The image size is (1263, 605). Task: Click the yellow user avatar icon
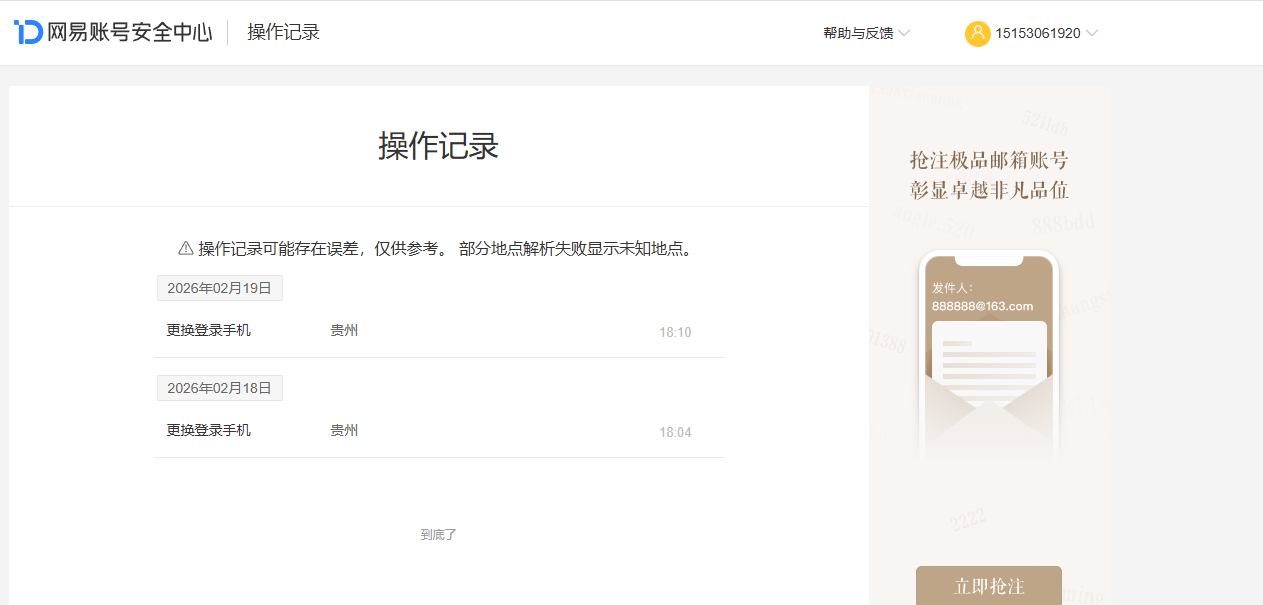(977, 33)
